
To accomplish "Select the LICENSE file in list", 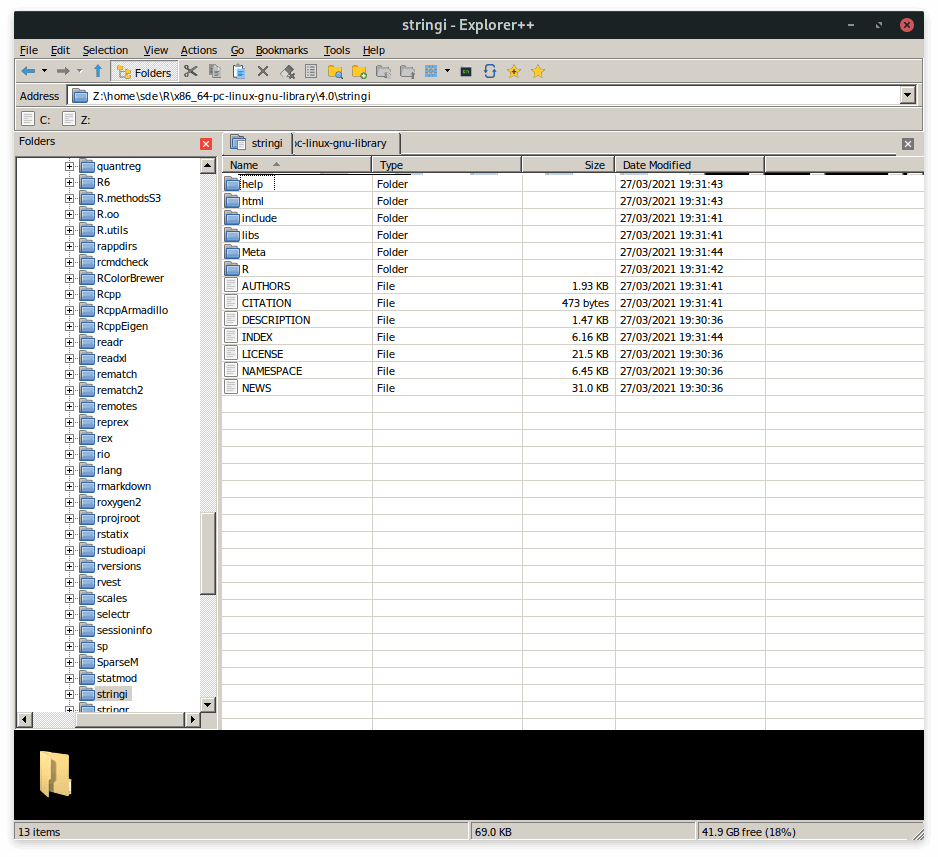I will tap(262, 354).
